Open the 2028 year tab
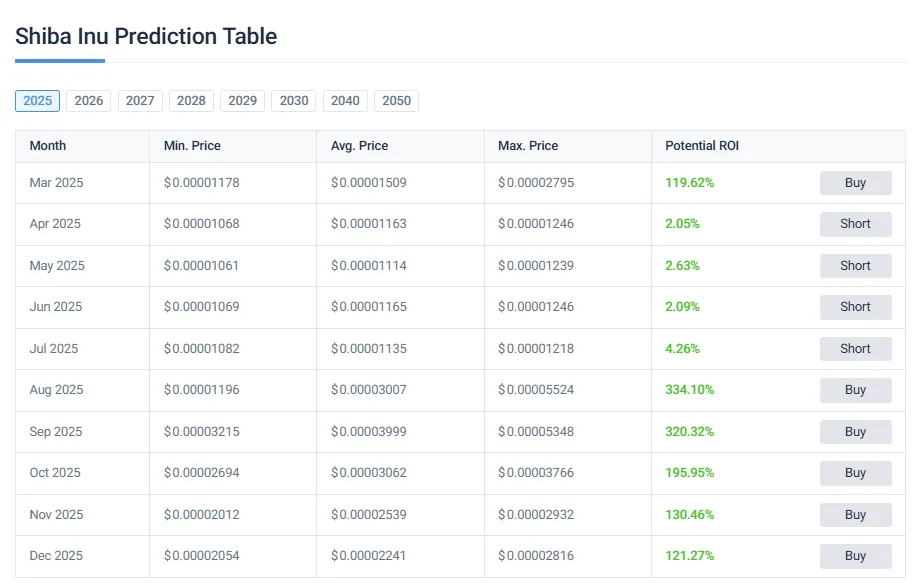 click(191, 100)
